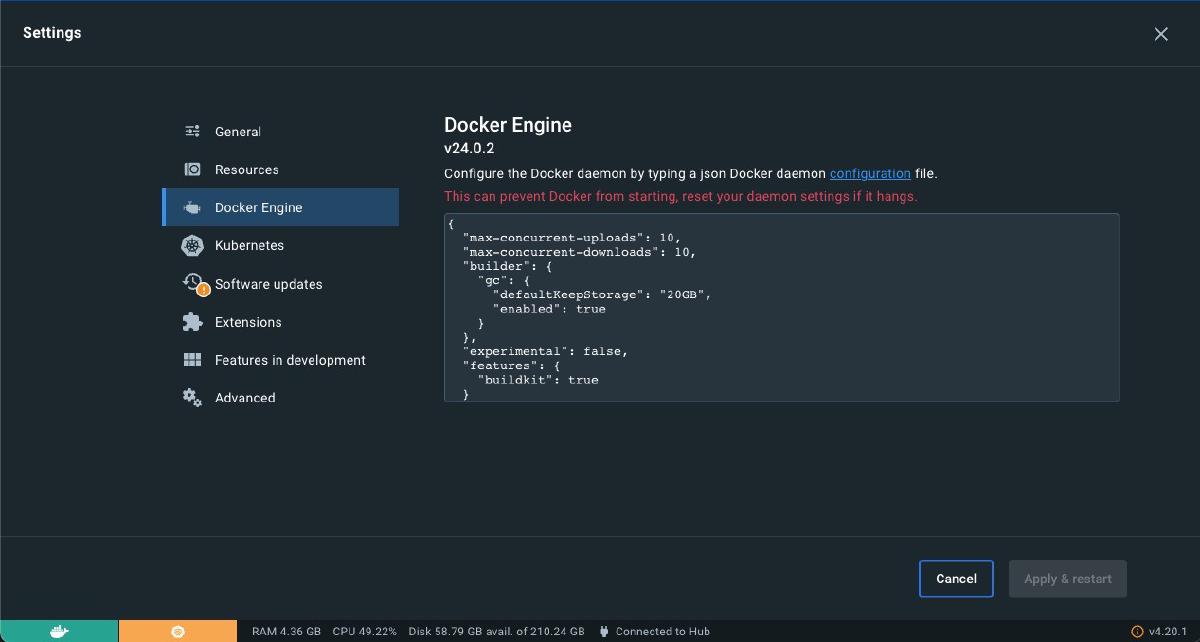Click the Resources panel icon
Screen dimensions: 1200x642
tap(192, 169)
